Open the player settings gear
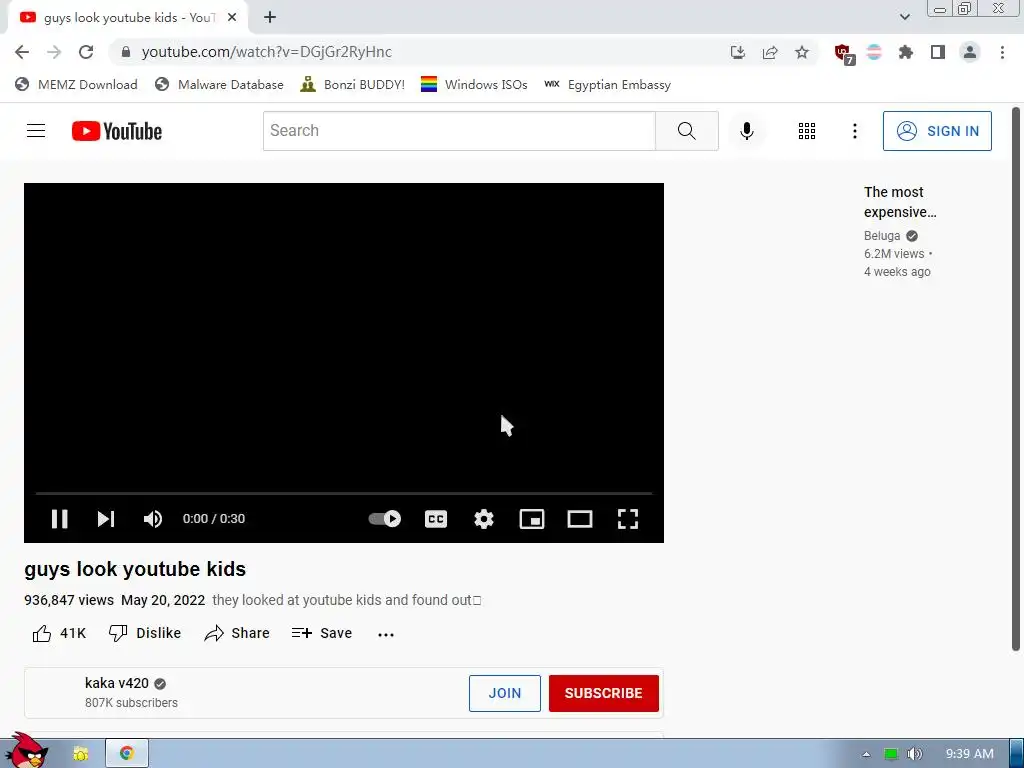Image resolution: width=1024 pixels, height=768 pixels. tap(484, 519)
